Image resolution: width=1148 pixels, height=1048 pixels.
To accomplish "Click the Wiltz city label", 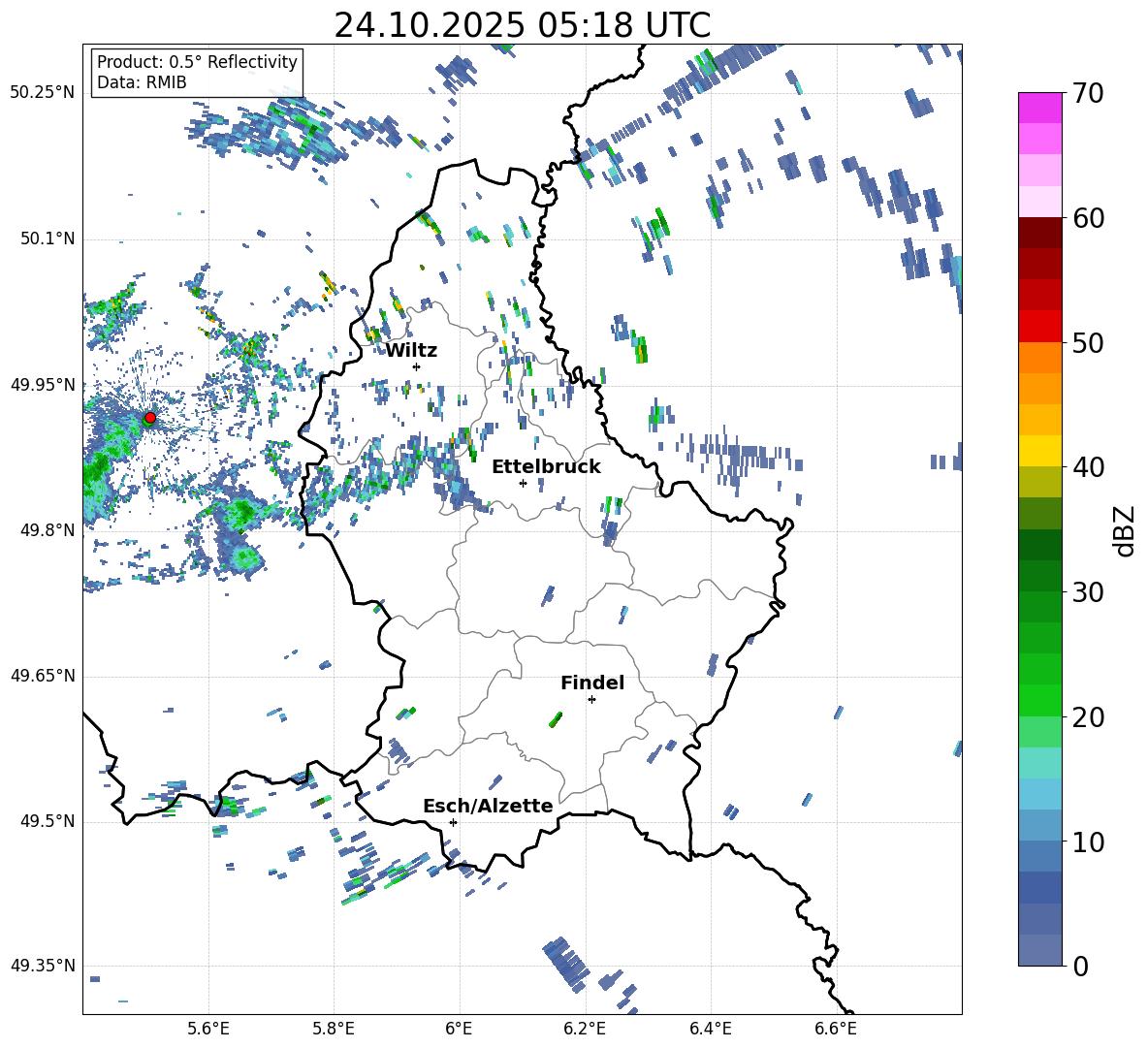I will click(x=411, y=351).
